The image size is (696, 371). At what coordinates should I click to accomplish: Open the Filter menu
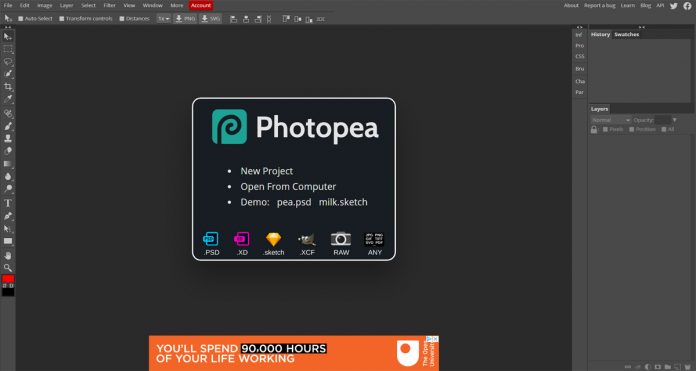(109, 5)
